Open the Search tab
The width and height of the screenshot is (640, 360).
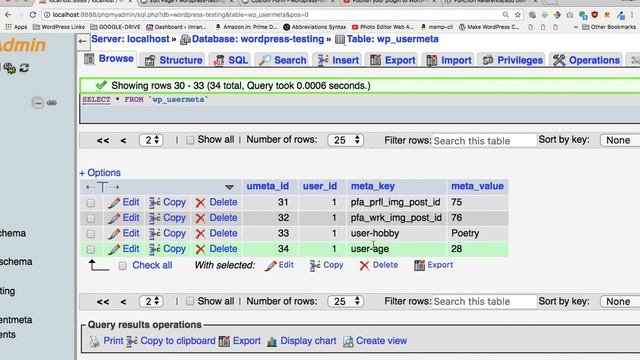(x=282, y=60)
